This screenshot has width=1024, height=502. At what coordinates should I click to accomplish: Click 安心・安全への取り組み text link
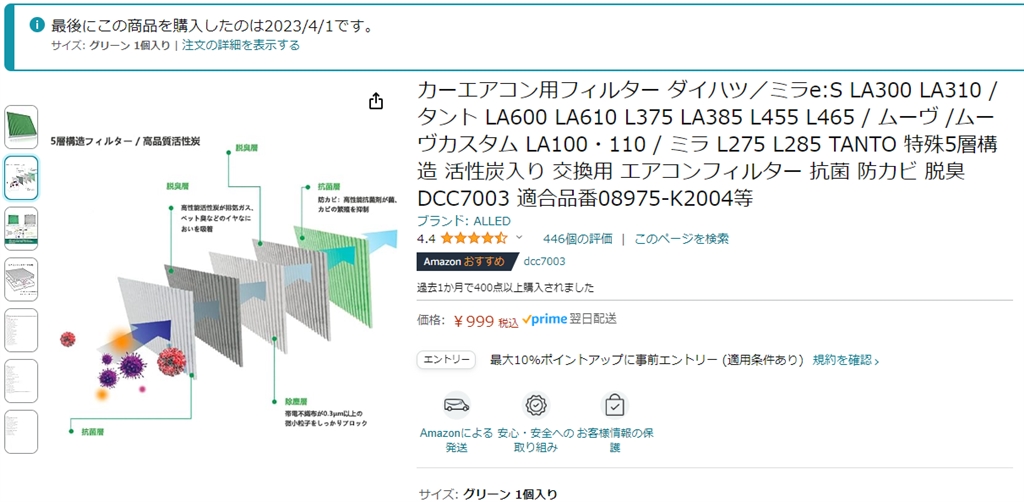click(x=536, y=441)
